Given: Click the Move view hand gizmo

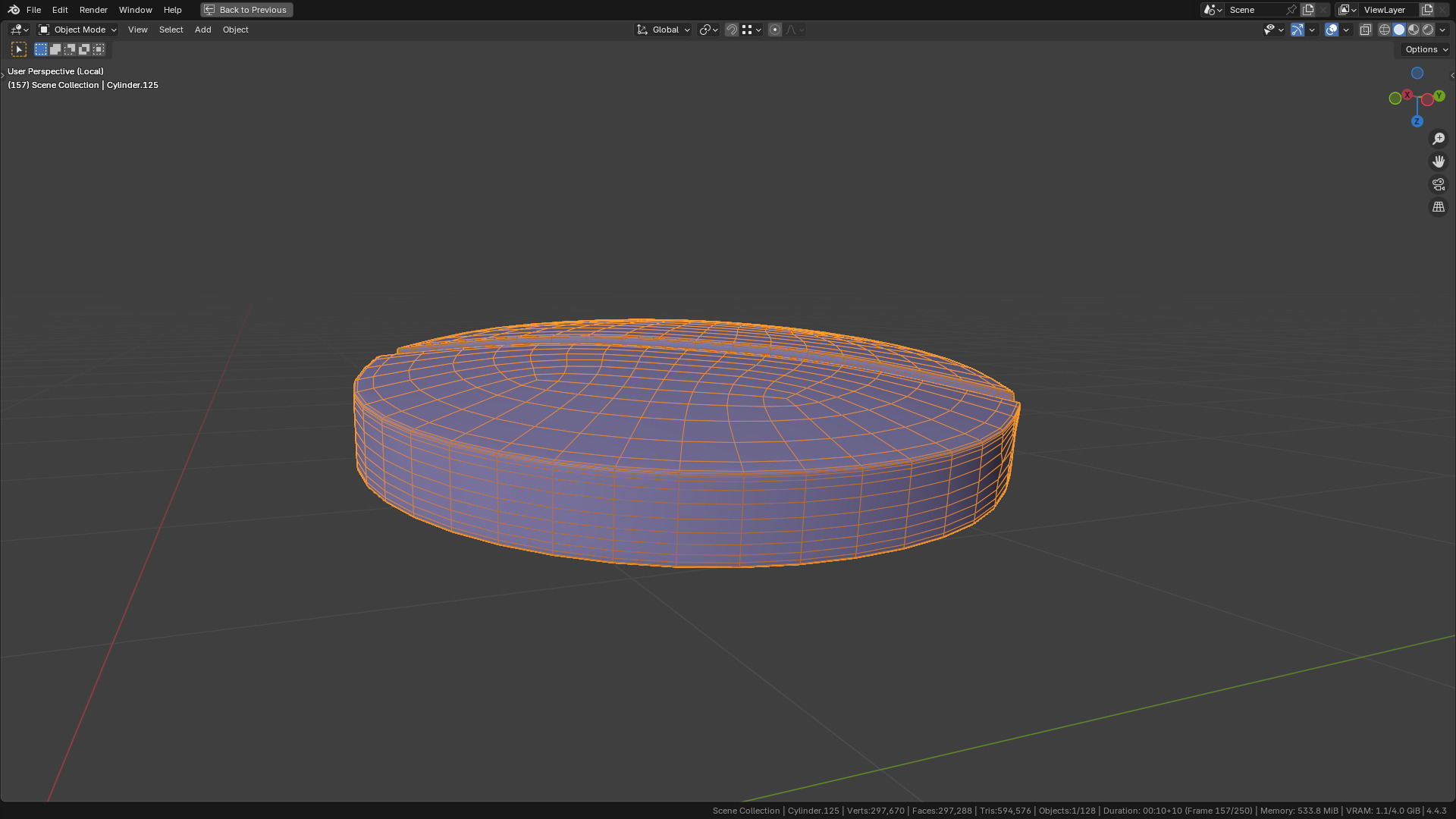Looking at the screenshot, I should (x=1439, y=162).
